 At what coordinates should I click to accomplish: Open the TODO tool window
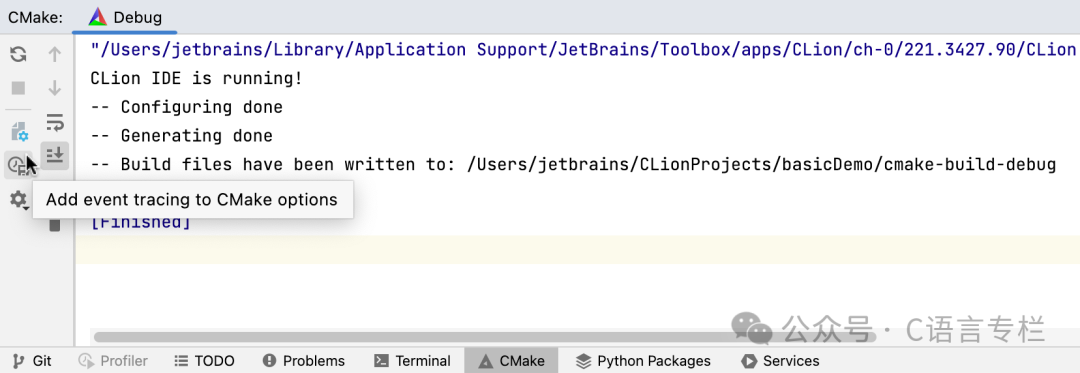click(x=205, y=361)
